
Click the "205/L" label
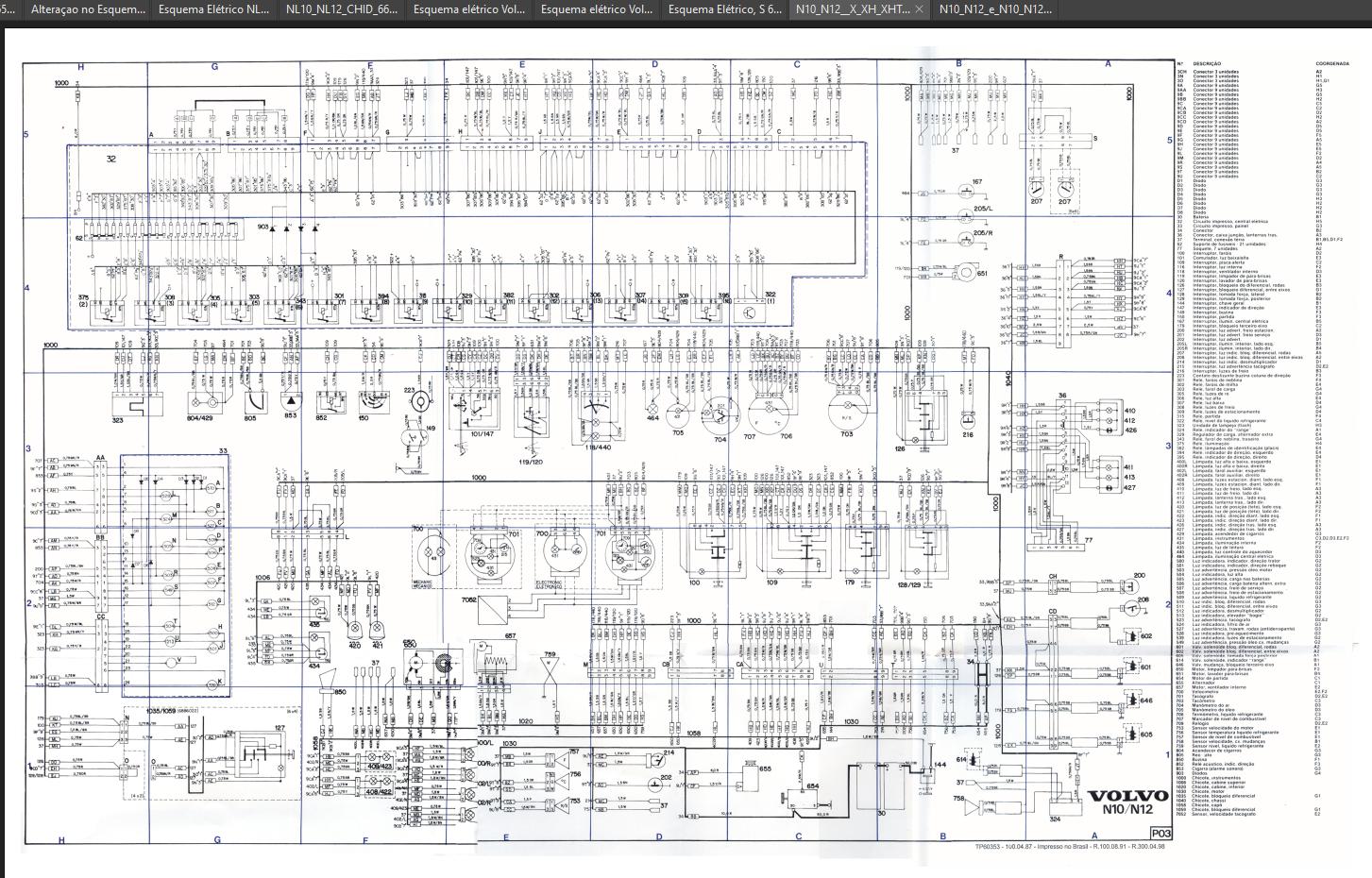(983, 209)
